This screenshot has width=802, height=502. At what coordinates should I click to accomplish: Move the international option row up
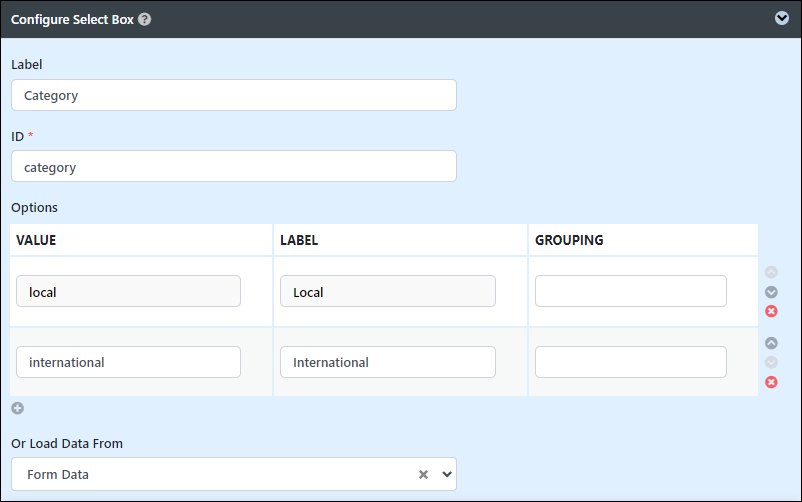771,343
